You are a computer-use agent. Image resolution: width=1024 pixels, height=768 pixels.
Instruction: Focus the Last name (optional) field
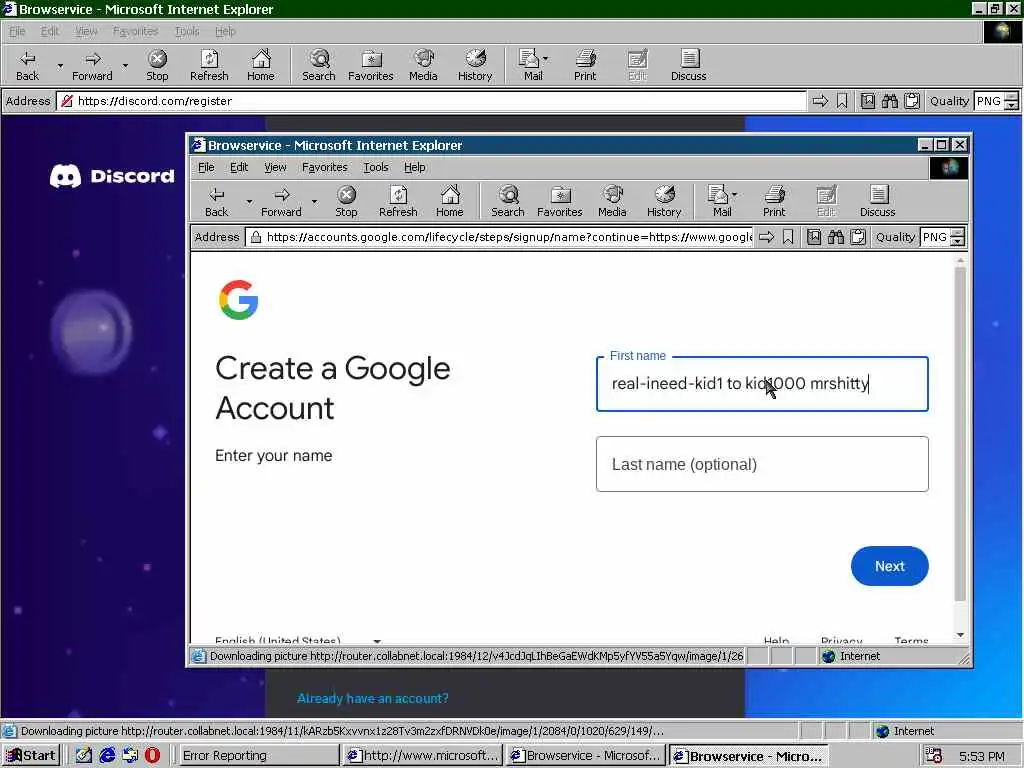coord(762,464)
